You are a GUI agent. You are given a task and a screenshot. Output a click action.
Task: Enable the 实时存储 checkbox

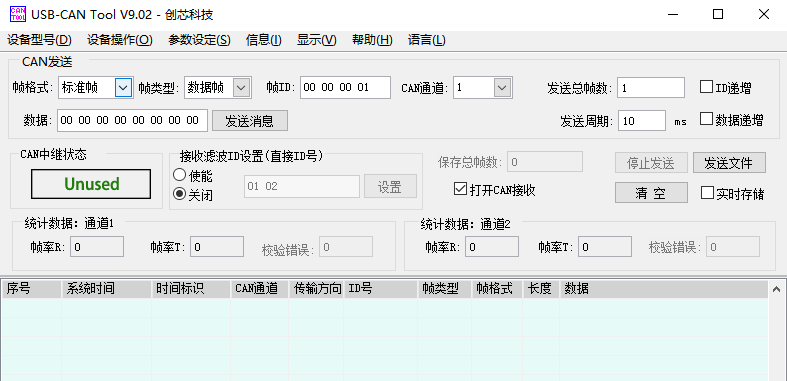coord(707,193)
